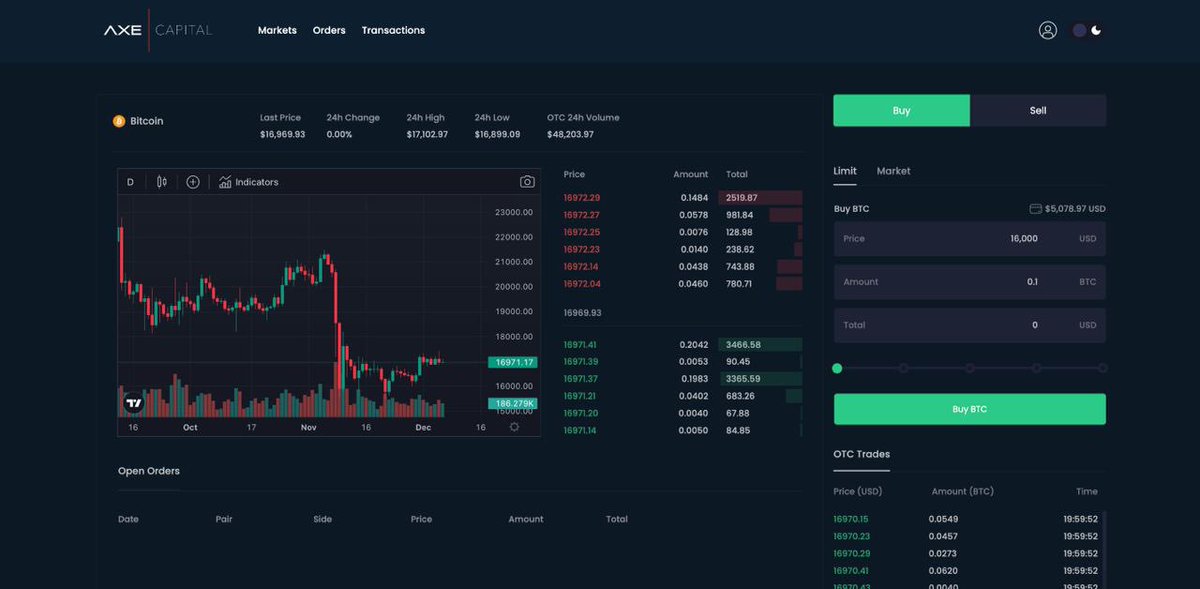Click the card icon beside the USD balance
The image size is (1200, 589).
point(1037,208)
